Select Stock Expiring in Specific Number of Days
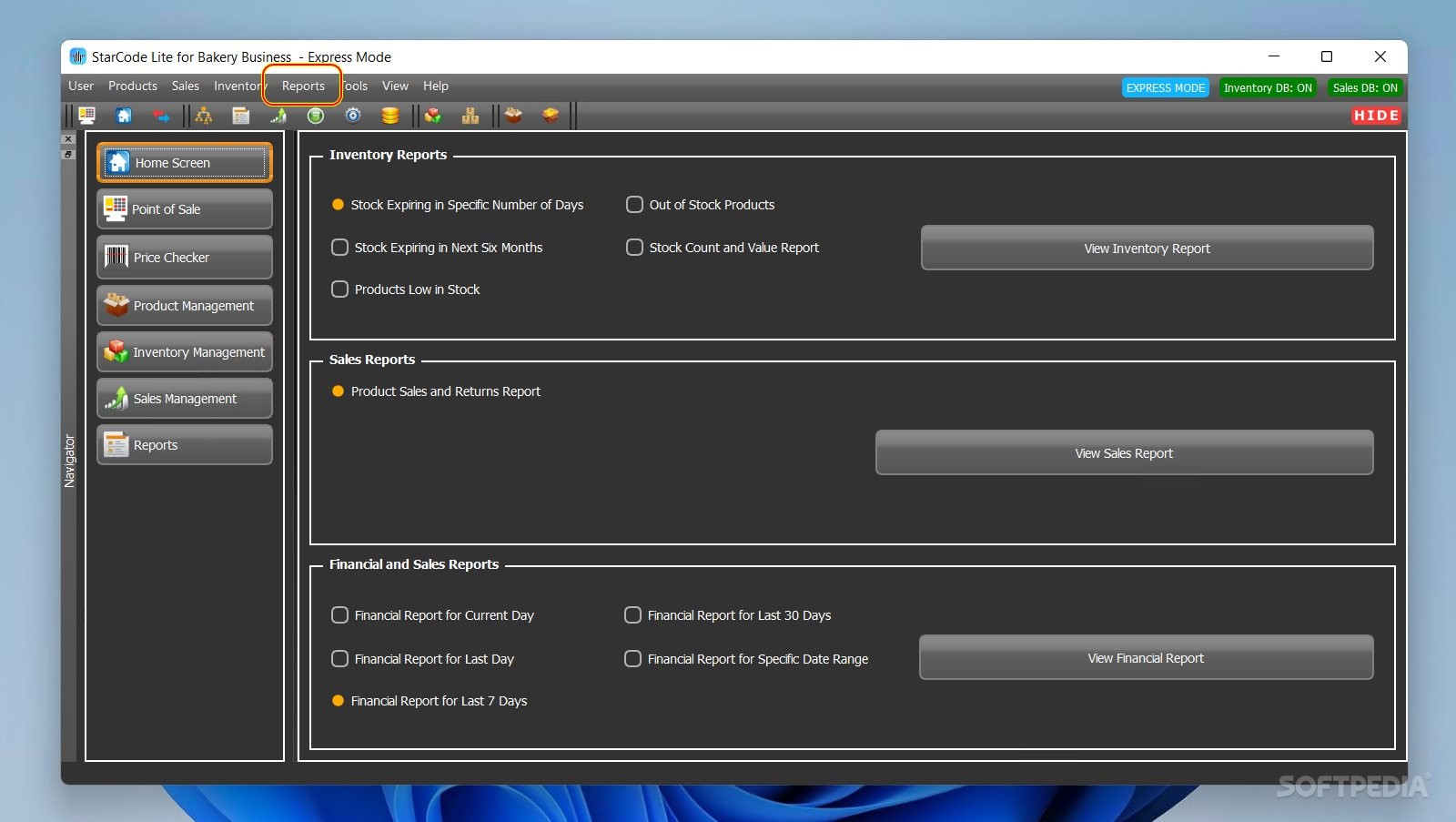The image size is (1456, 822). pyautogui.click(x=458, y=205)
